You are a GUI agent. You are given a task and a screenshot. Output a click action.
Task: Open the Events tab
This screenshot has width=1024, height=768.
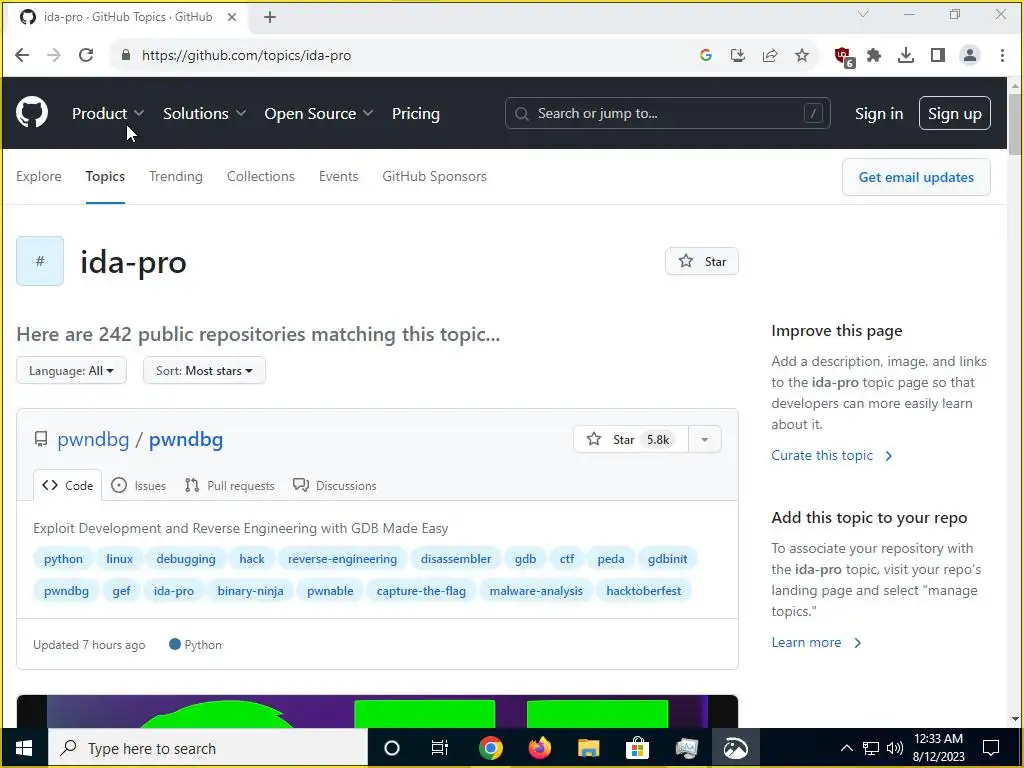point(338,176)
